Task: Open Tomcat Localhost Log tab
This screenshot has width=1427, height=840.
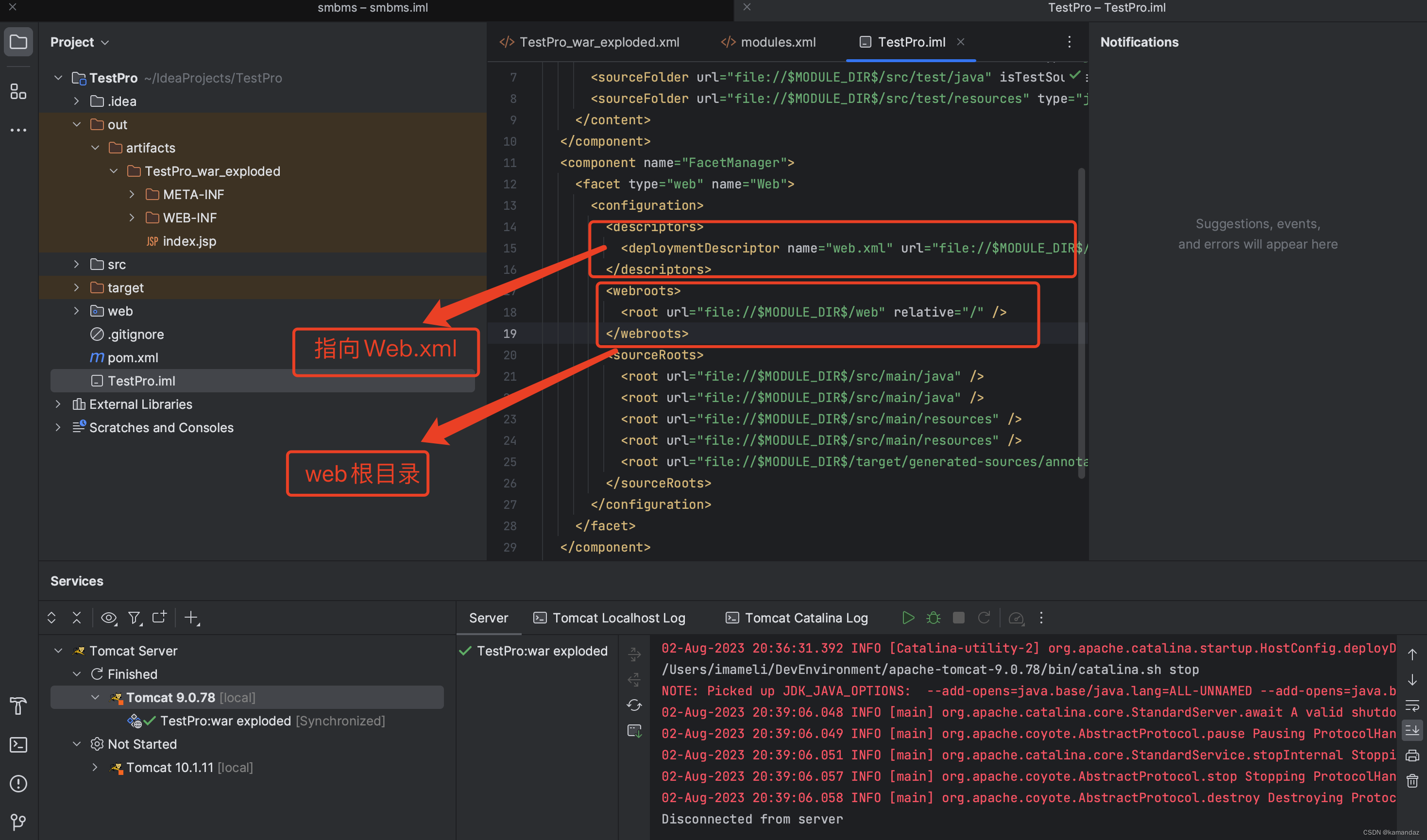Action: (610, 618)
